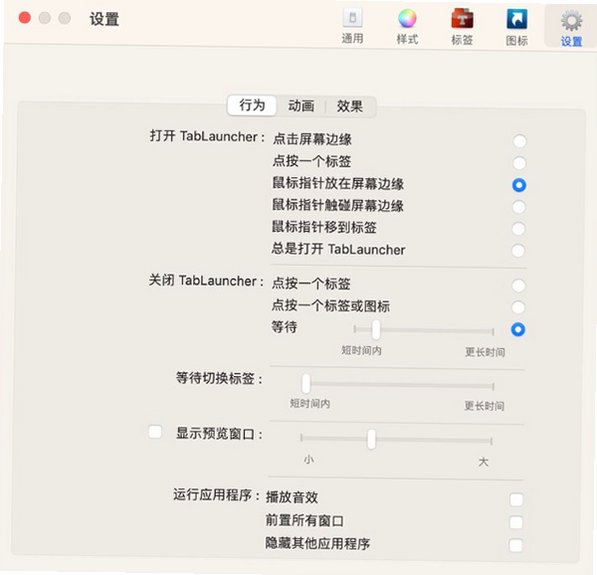Click the 小 label of preview slider
597x575 pixels.
[308, 459]
